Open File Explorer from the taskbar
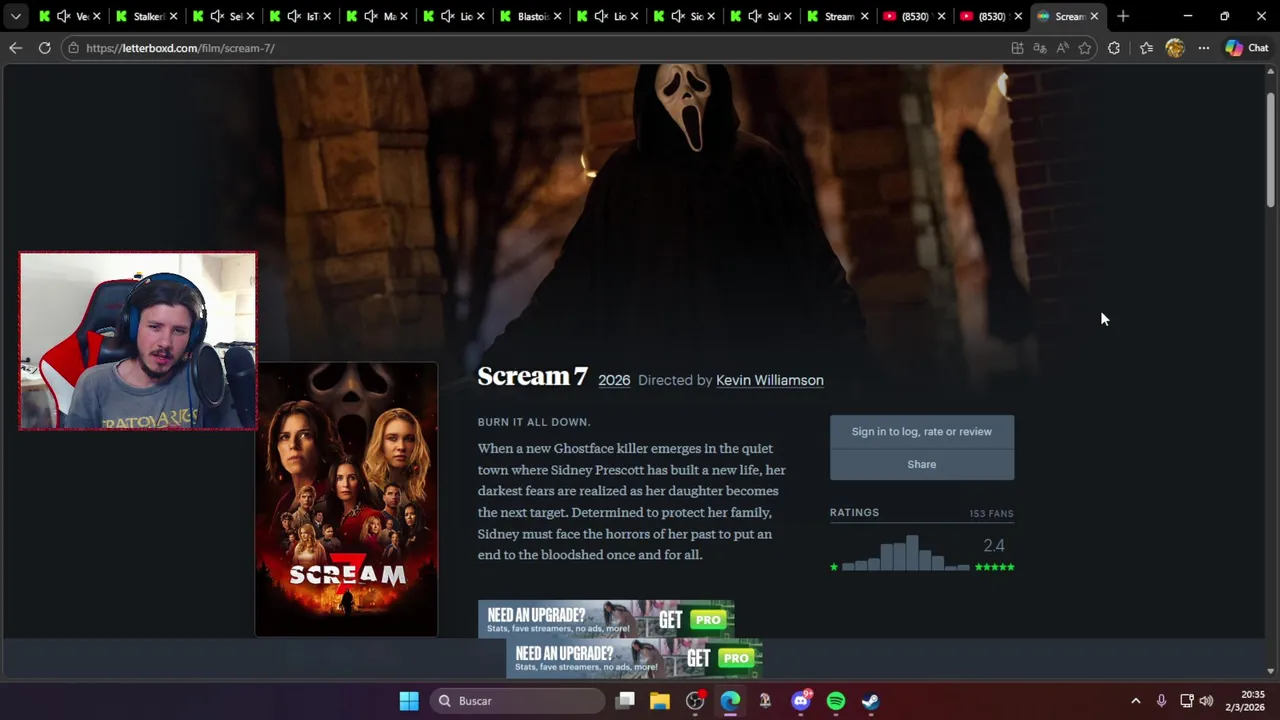This screenshot has height=720, width=1280. point(659,701)
